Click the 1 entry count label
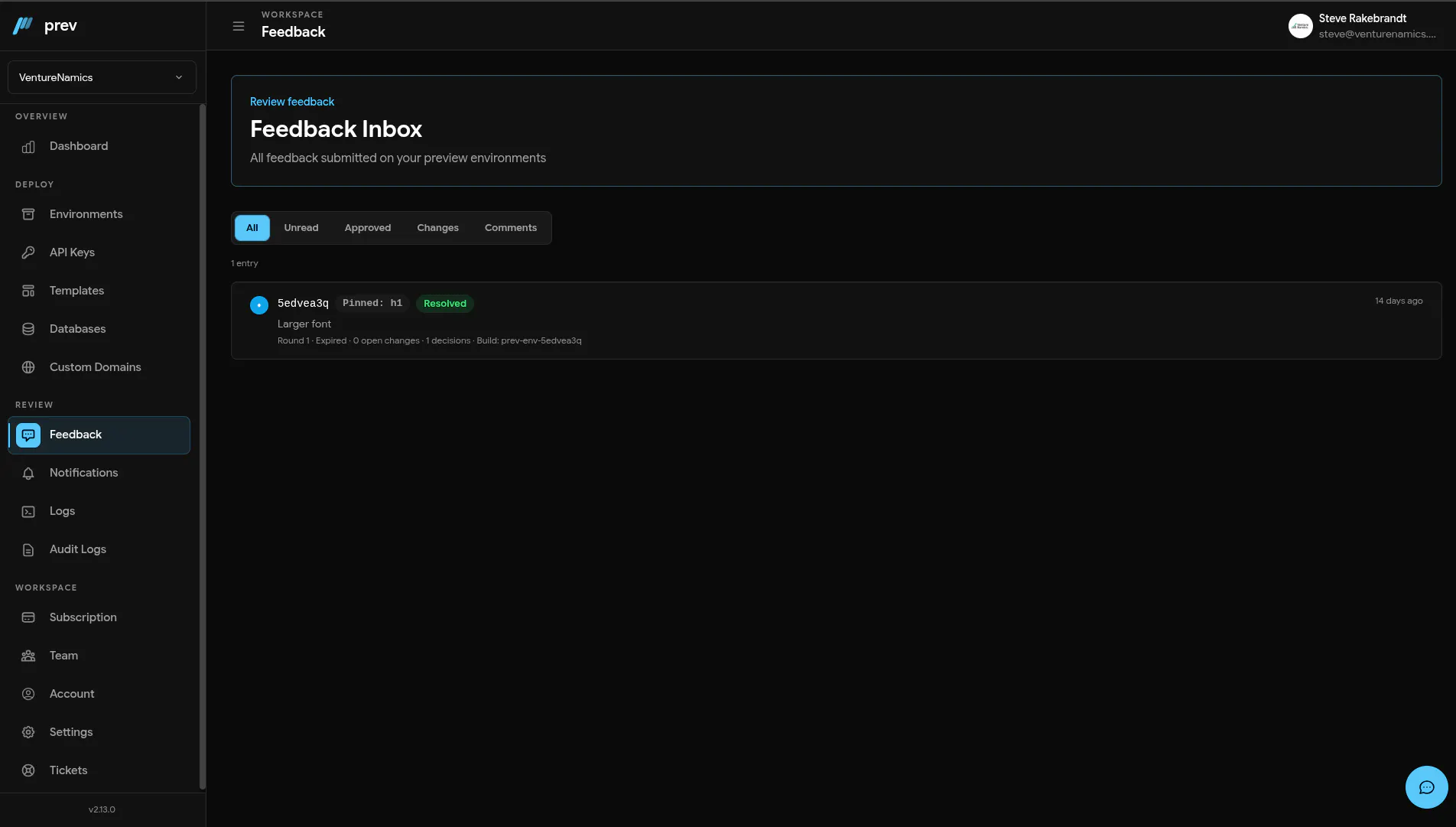The height and width of the screenshot is (827, 1456). pos(245,264)
